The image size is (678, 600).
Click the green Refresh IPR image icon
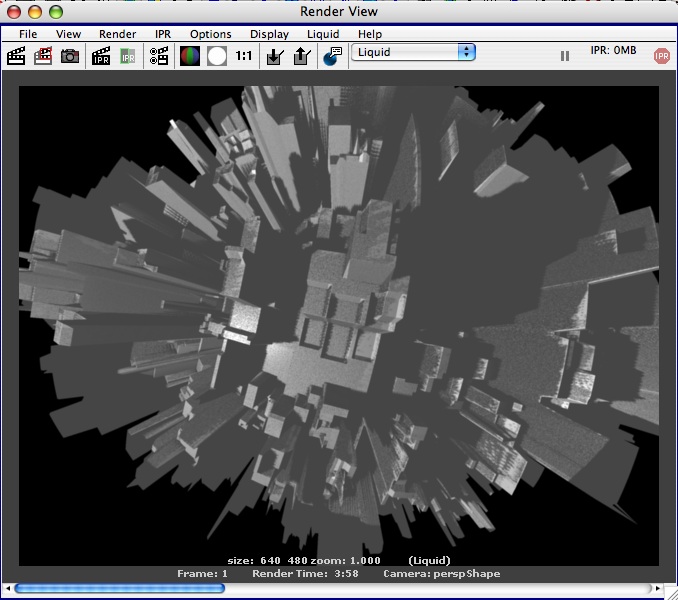coord(128,56)
